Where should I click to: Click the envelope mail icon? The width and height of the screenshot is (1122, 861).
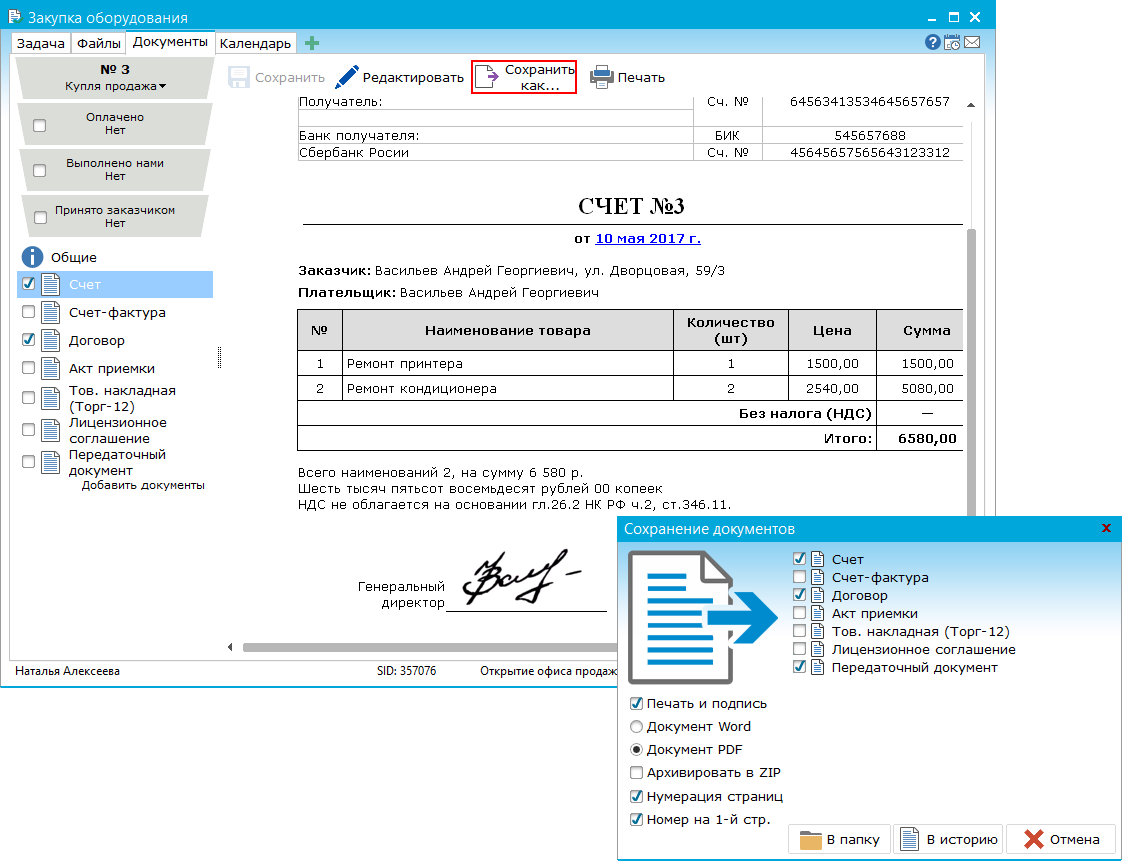(x=972, y=42)
